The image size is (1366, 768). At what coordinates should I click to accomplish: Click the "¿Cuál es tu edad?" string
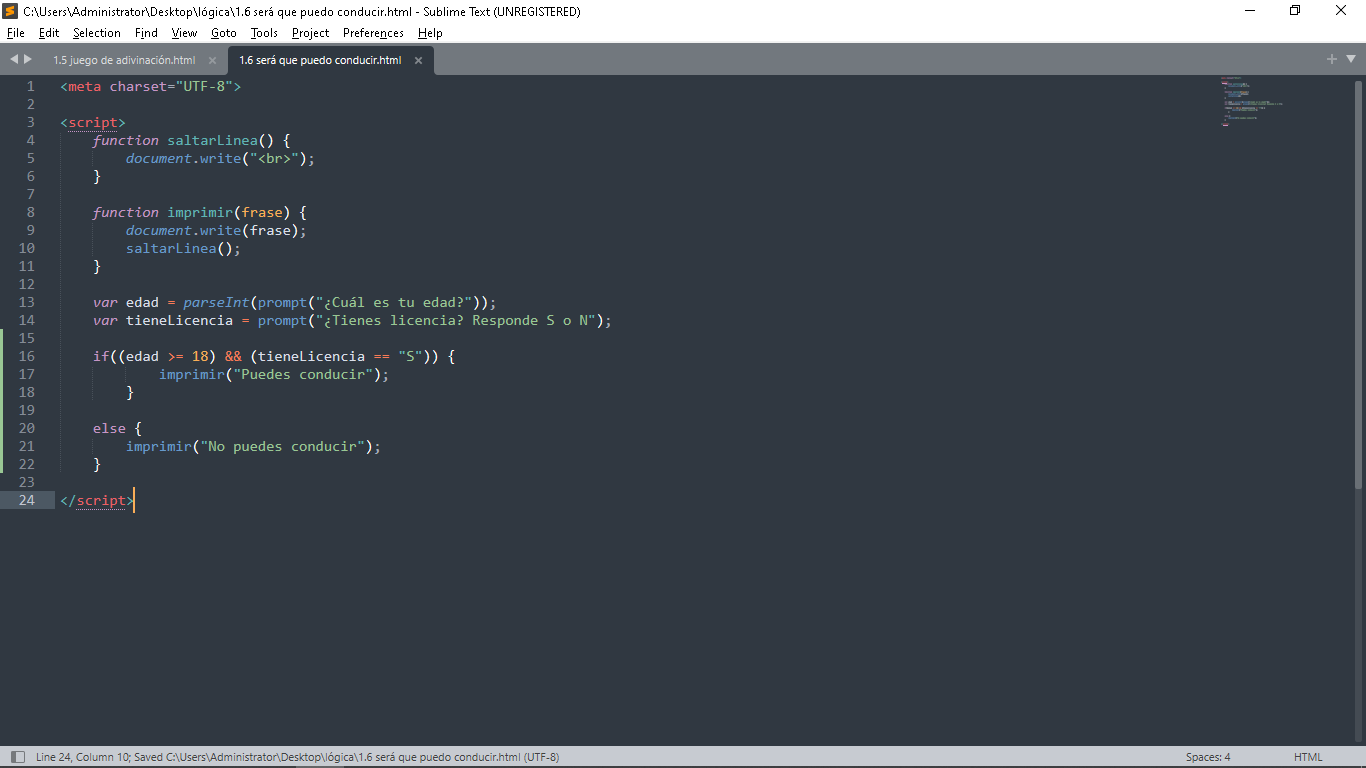393,302
